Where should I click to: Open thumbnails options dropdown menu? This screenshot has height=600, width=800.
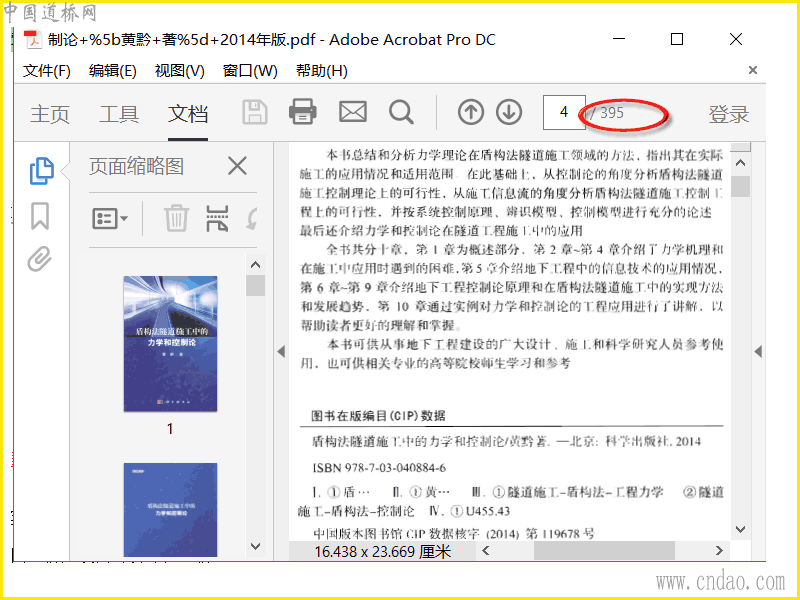[110, 219]
